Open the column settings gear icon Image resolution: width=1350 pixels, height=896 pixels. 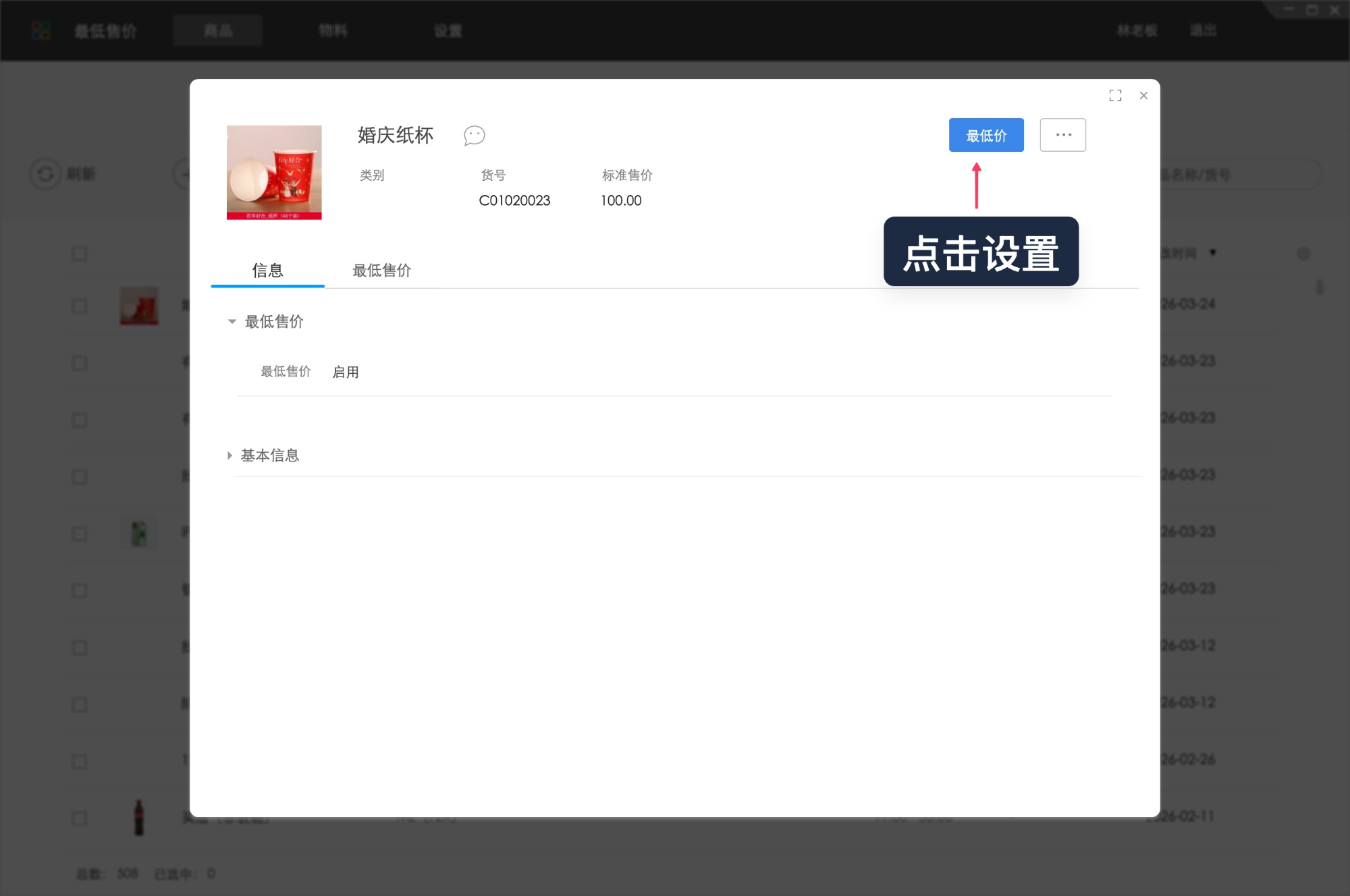[1303, 252]
